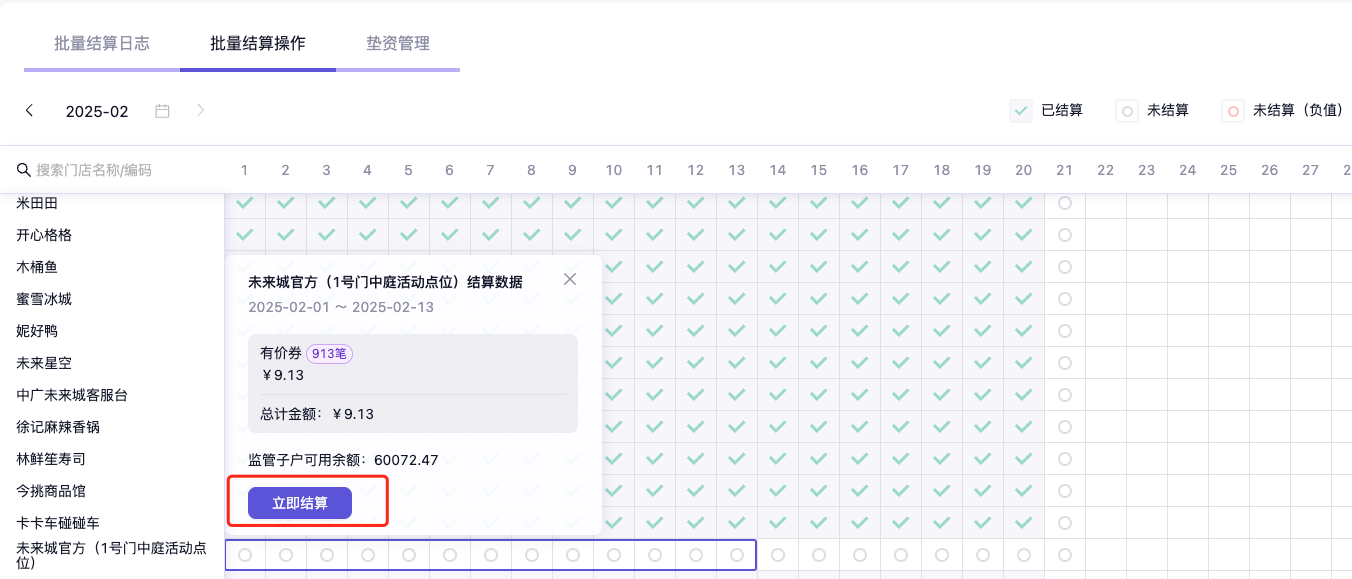Close the settlement data popup
Viewport: 1352px width, 579px height.
(x=570, y=279)
